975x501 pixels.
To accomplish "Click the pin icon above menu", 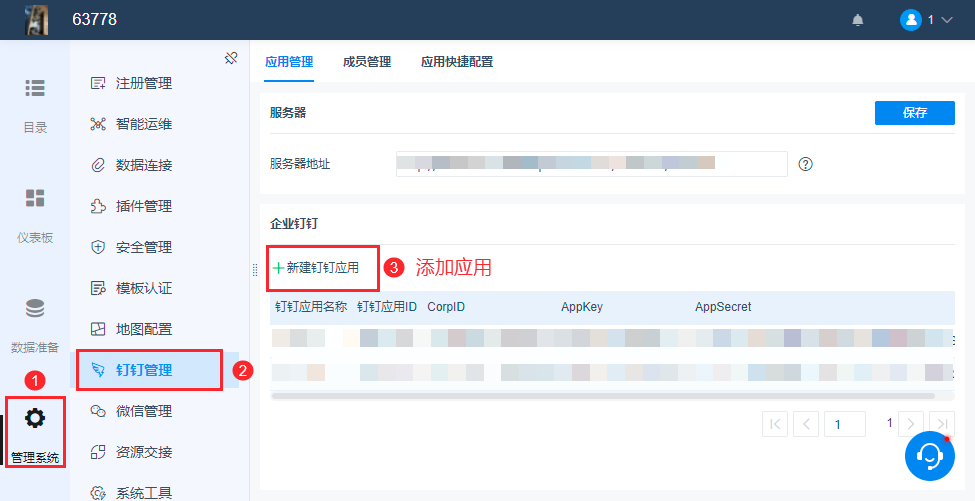I will click(x=231, y=58).
